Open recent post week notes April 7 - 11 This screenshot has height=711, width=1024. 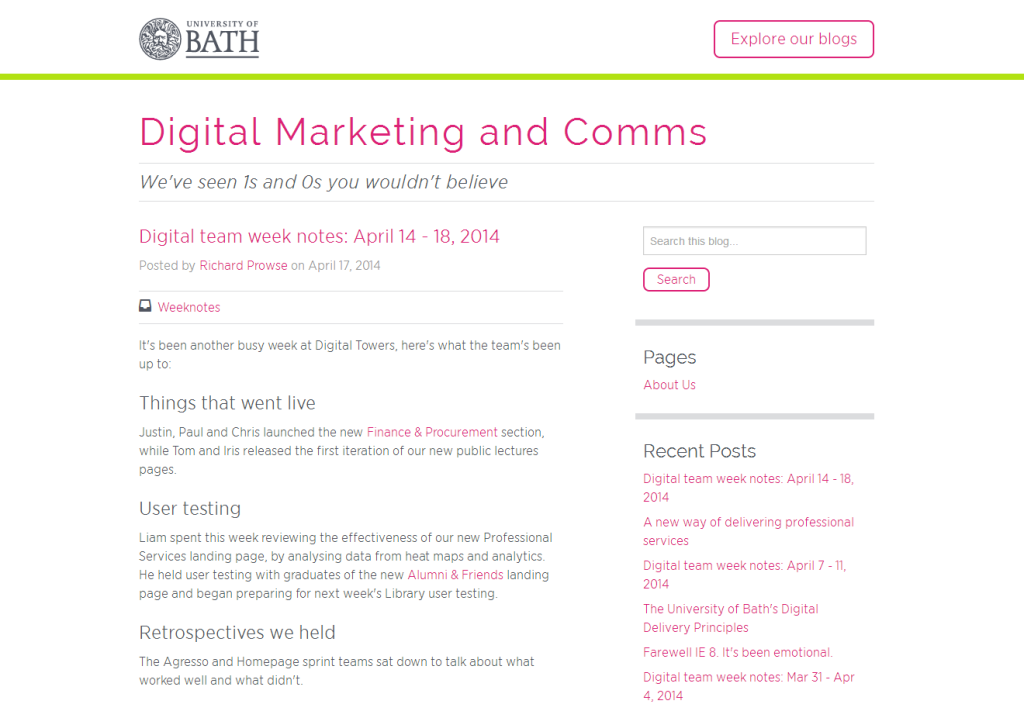[x=744, y=575]
